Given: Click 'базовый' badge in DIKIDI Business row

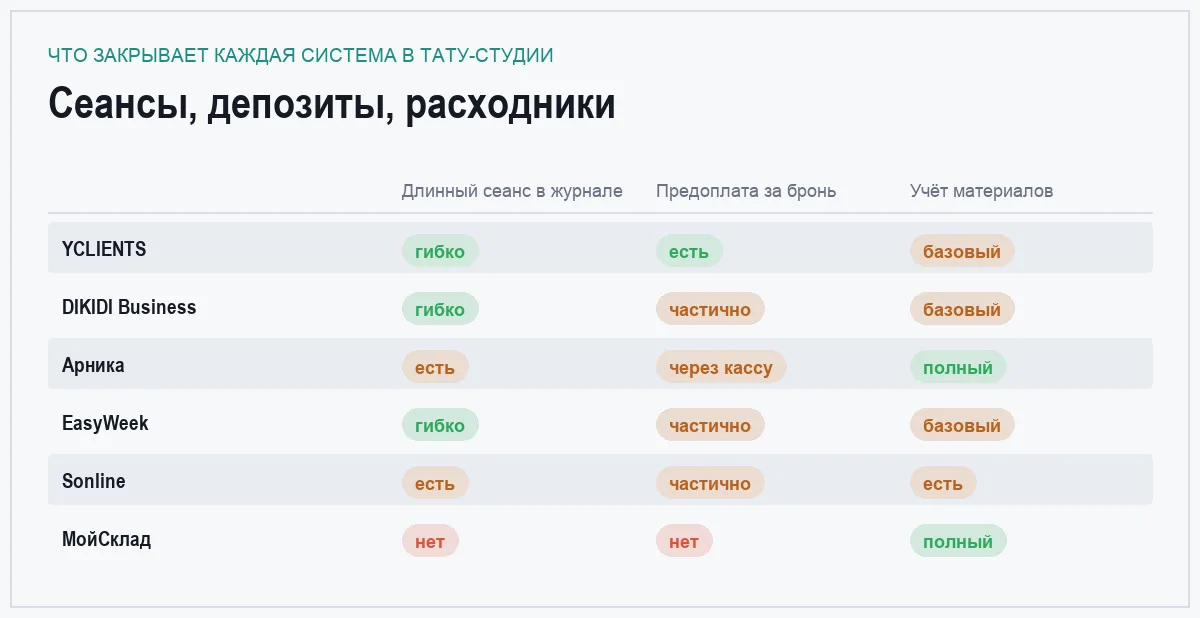Looking at the screenshot, I should click(x=962, y=309).
